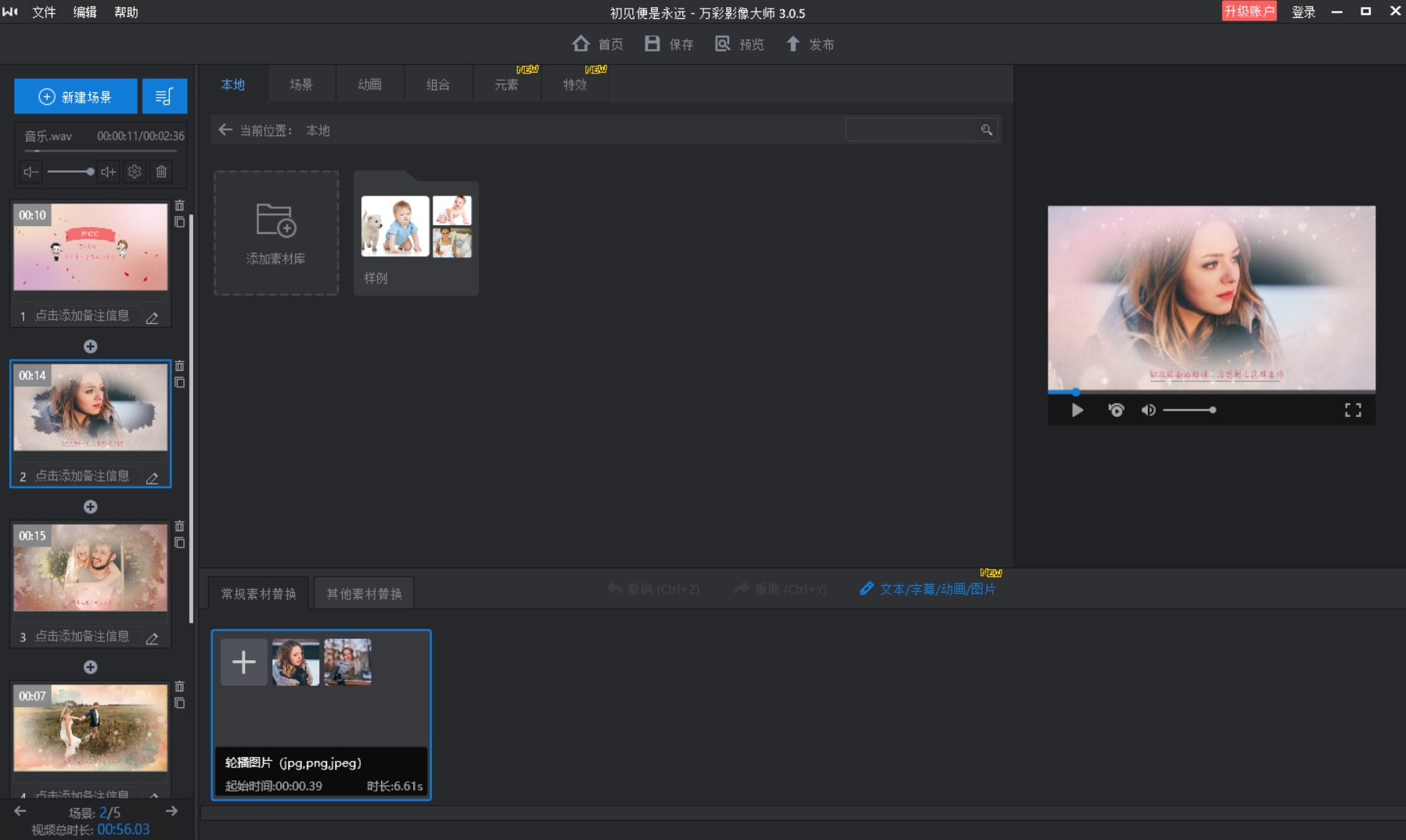
Task: Decrease music volume with speaker minus icon
Action: pos(31,171)
